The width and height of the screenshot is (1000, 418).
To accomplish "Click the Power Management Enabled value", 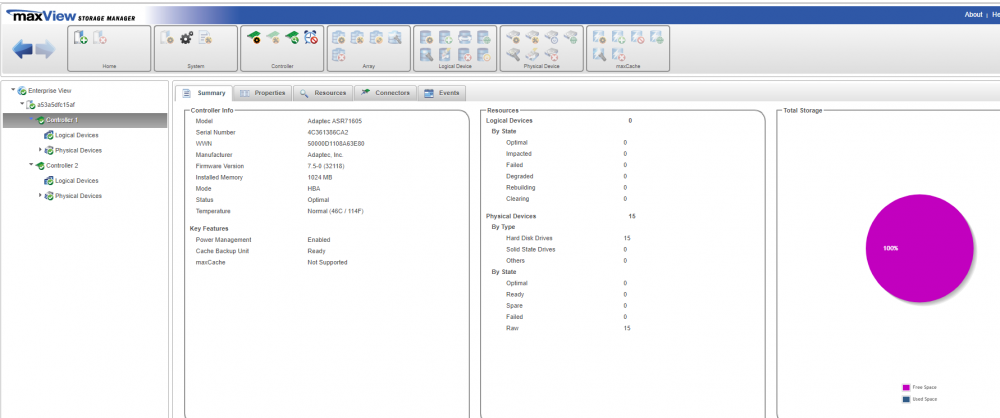I will pos(319,240).
